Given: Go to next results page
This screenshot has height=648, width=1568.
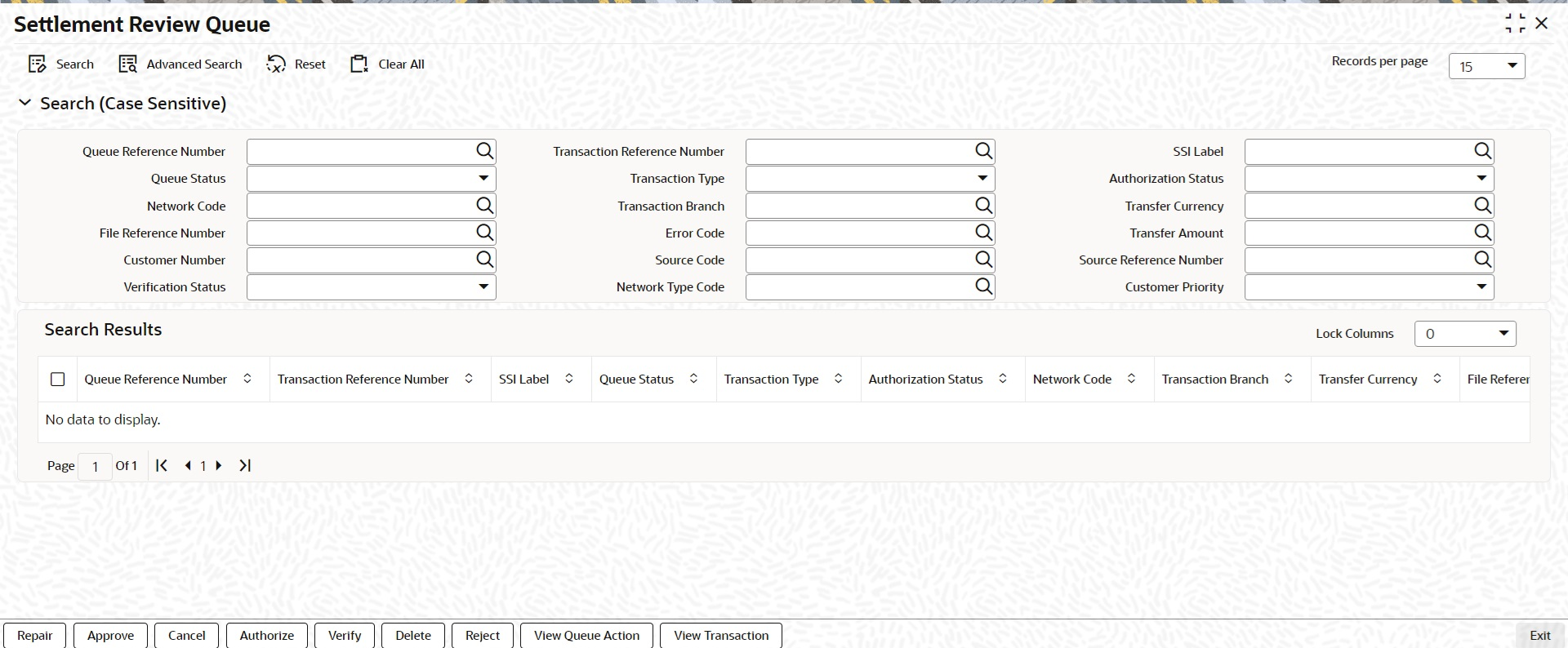Looking at the screenshot, I should [219, 465].
